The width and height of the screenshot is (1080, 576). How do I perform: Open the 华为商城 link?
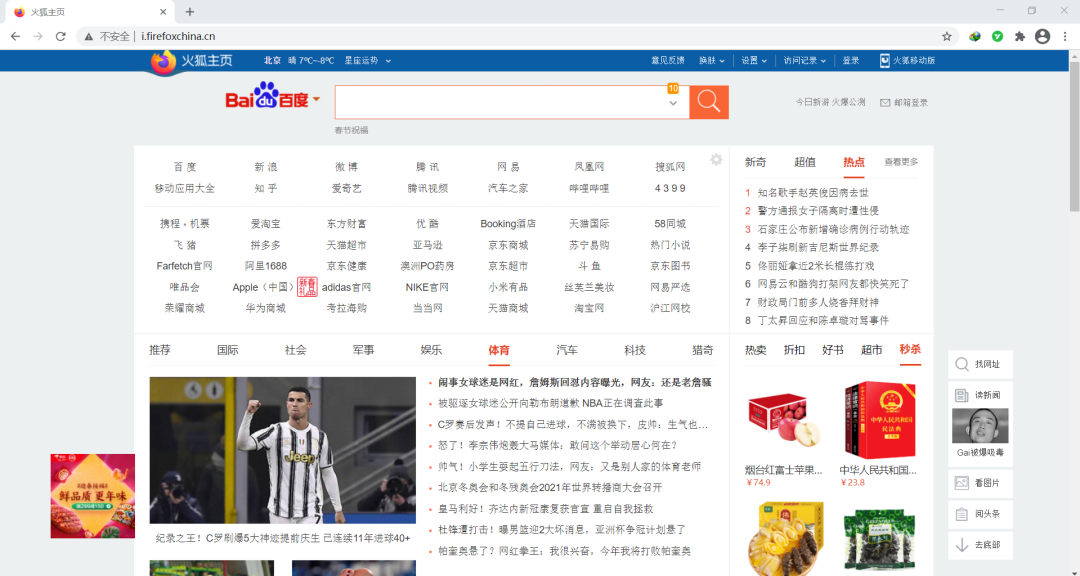(x=266, y=308)
